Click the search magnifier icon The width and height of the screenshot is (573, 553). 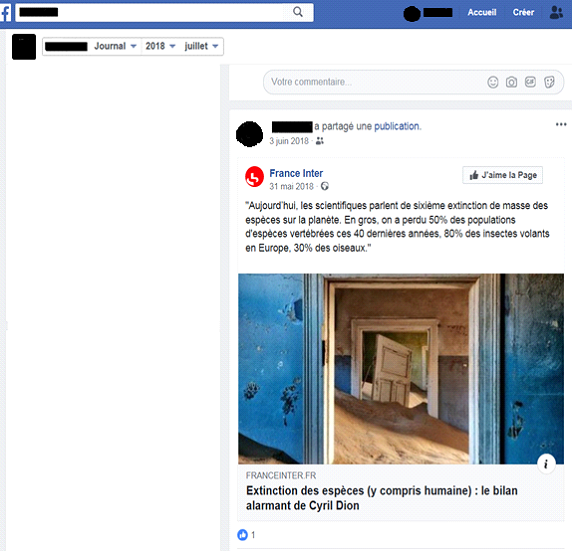pos(298,12)
